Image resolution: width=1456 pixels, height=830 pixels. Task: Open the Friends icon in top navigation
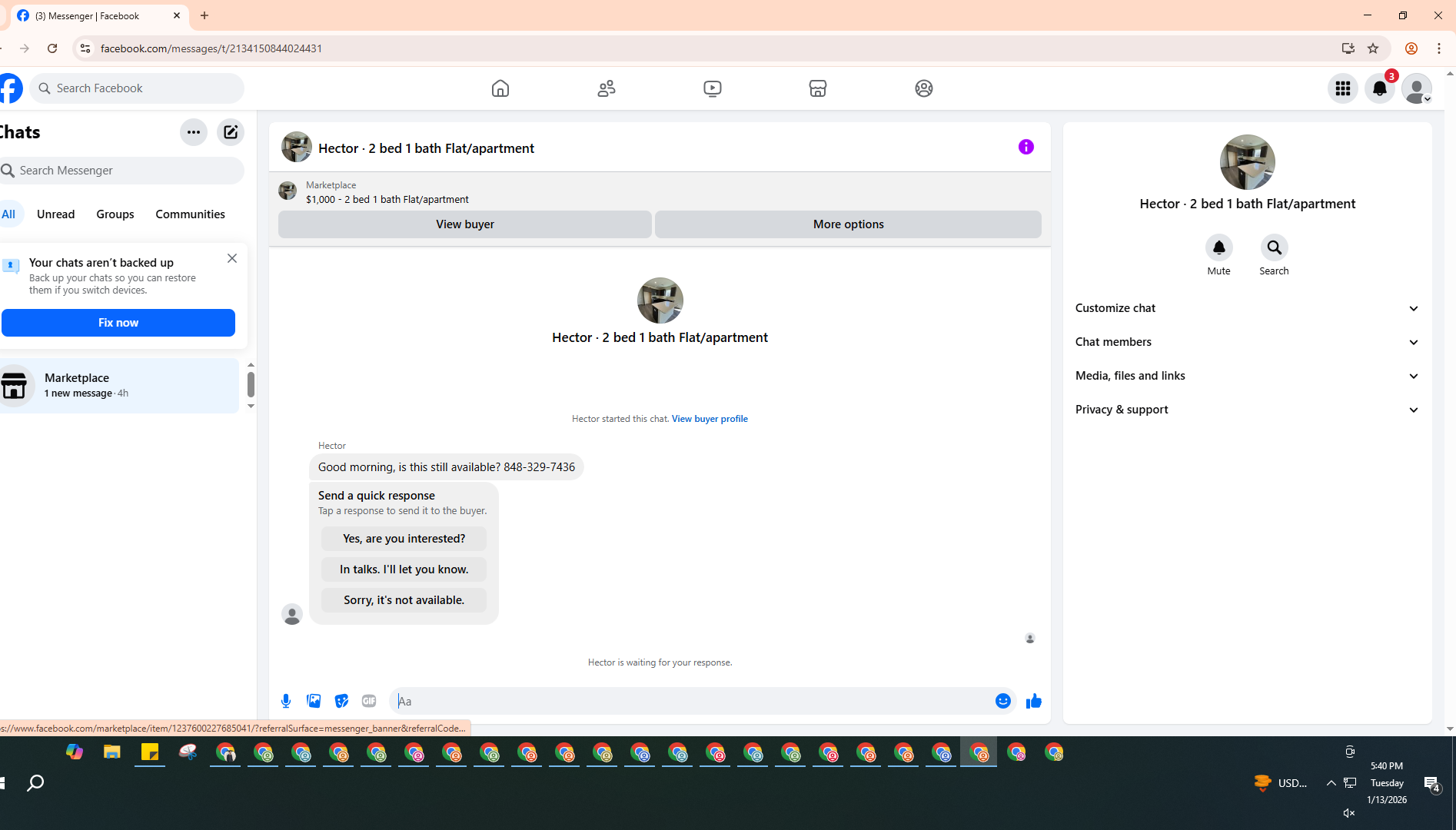pyautogui.click(x=607, y=88)
